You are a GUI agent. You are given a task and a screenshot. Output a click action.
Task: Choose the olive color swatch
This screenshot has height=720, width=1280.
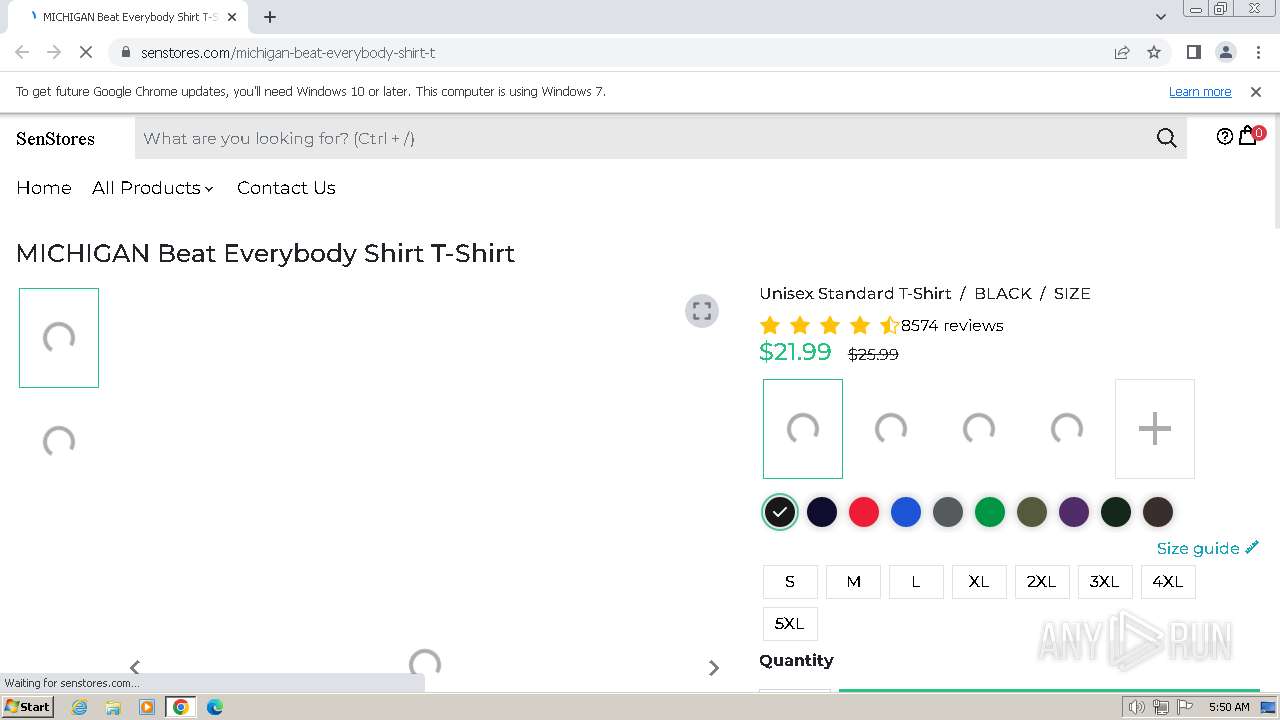[x=1032, y=512]
